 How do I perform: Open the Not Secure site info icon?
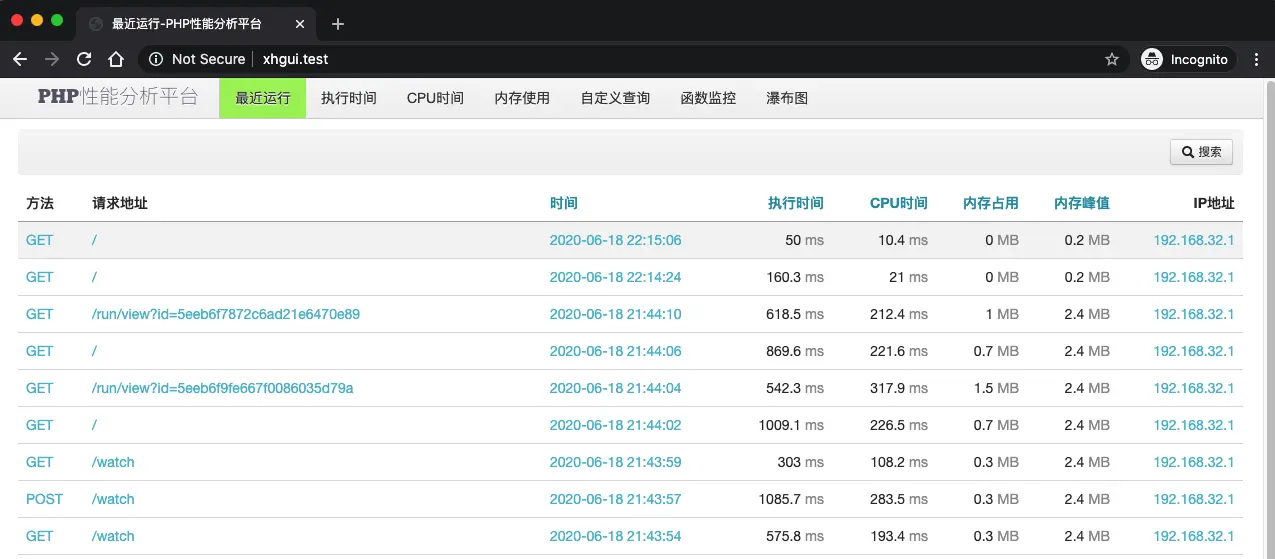point(156,59)
